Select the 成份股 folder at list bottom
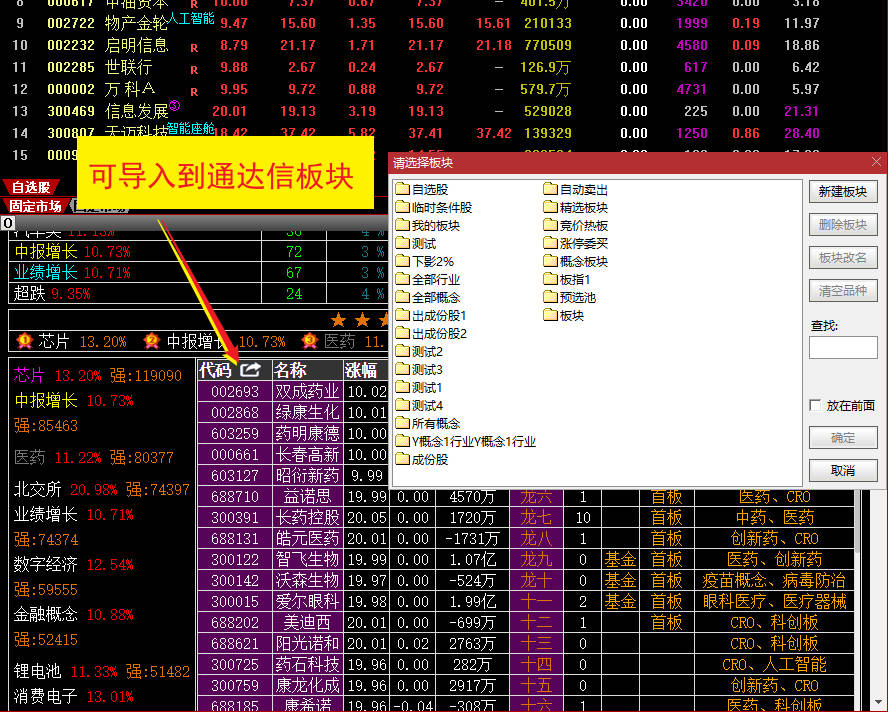Screen dimensions: 888x712 point(422,459)
